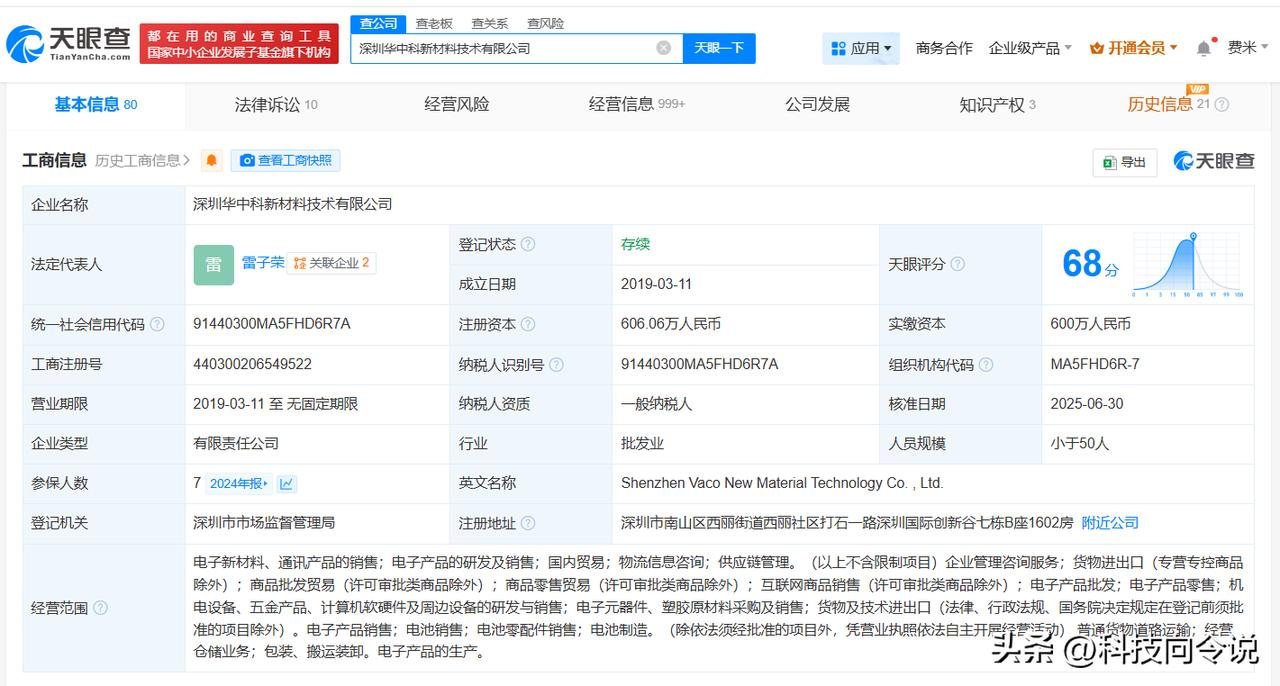Click help icon beside 组织机构代码

tap(986, 364)
